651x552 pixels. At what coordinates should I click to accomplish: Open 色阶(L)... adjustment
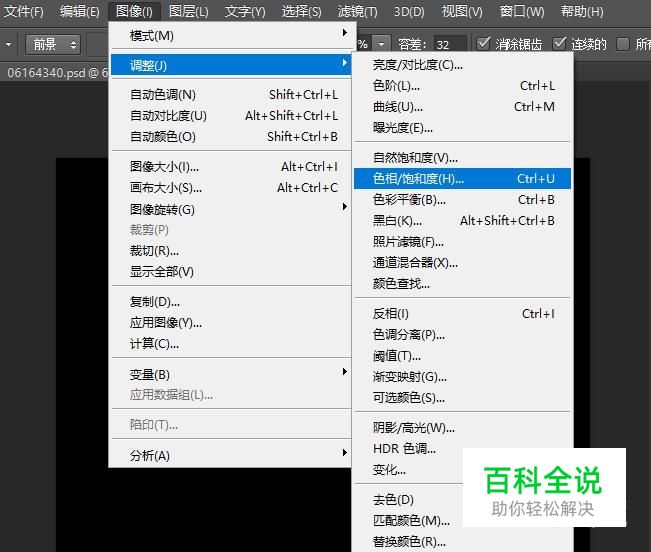pyautogui.click(x=463, y=85)
